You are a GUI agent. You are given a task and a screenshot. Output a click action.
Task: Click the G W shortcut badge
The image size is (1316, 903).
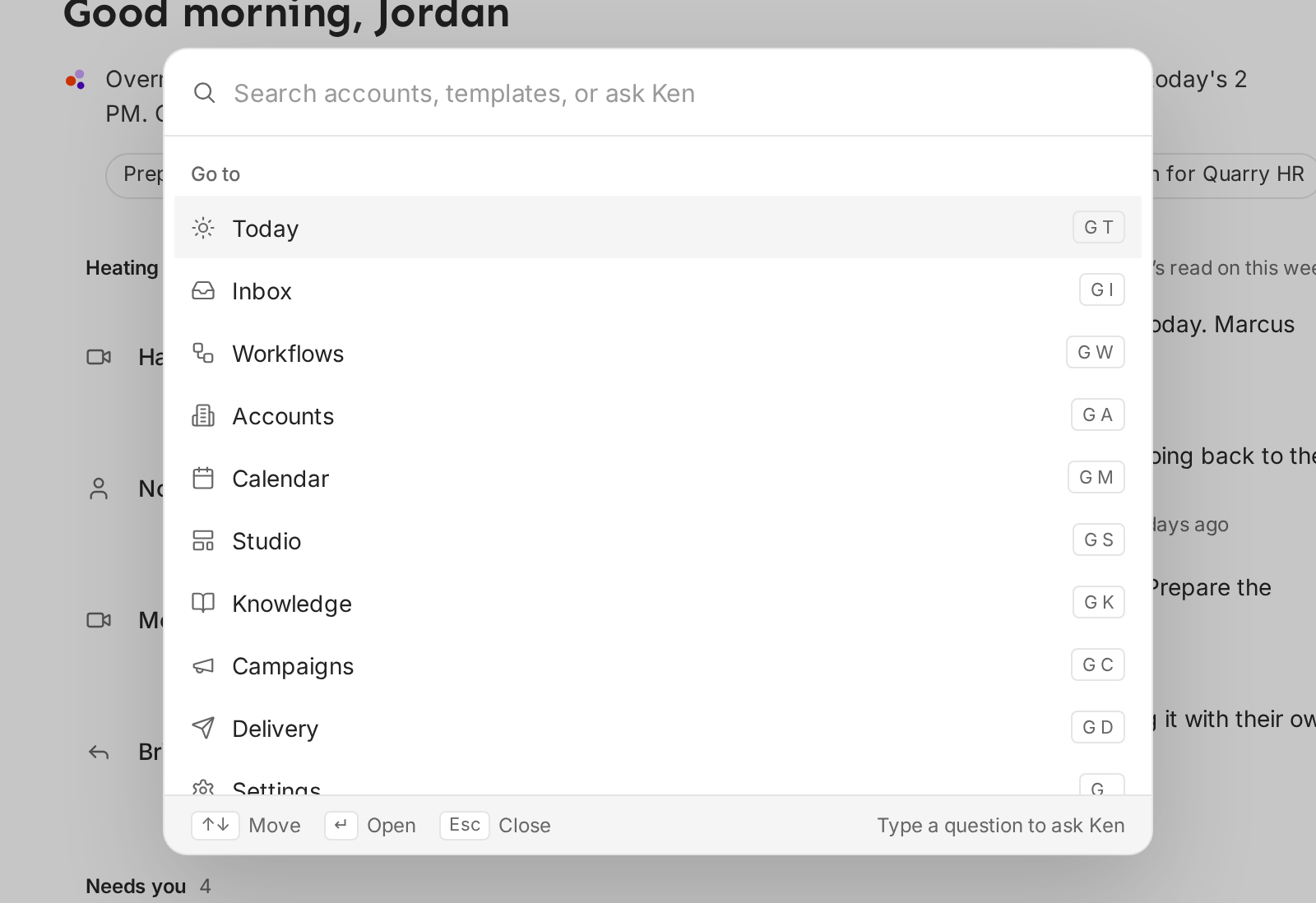1096,352
